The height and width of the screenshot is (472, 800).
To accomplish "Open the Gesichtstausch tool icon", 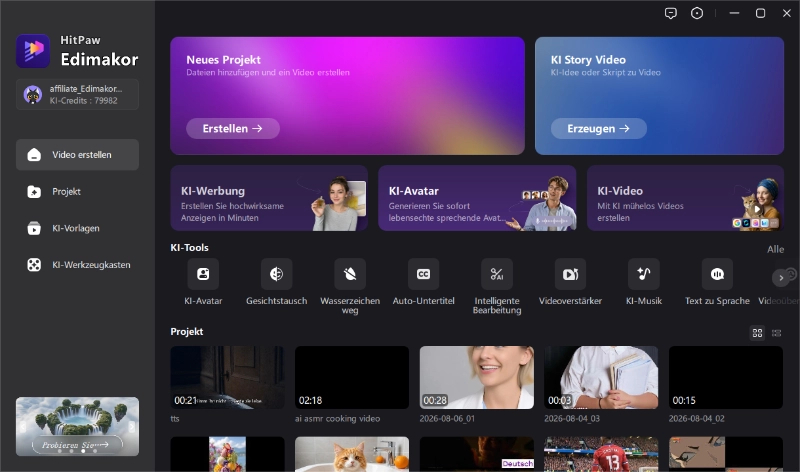I will point(277,274).
